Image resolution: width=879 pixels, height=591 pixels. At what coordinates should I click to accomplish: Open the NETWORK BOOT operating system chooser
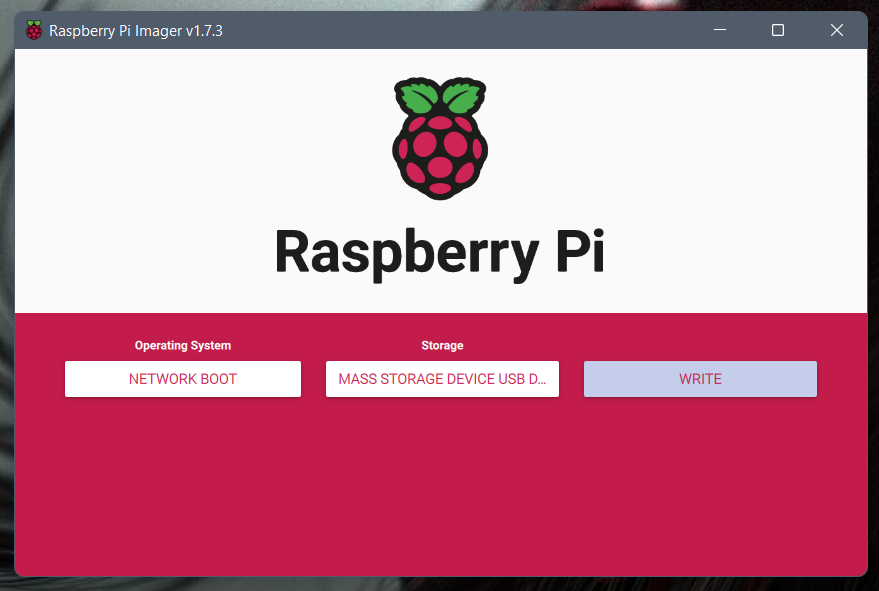pyautogui.click(x=183, y=379)
